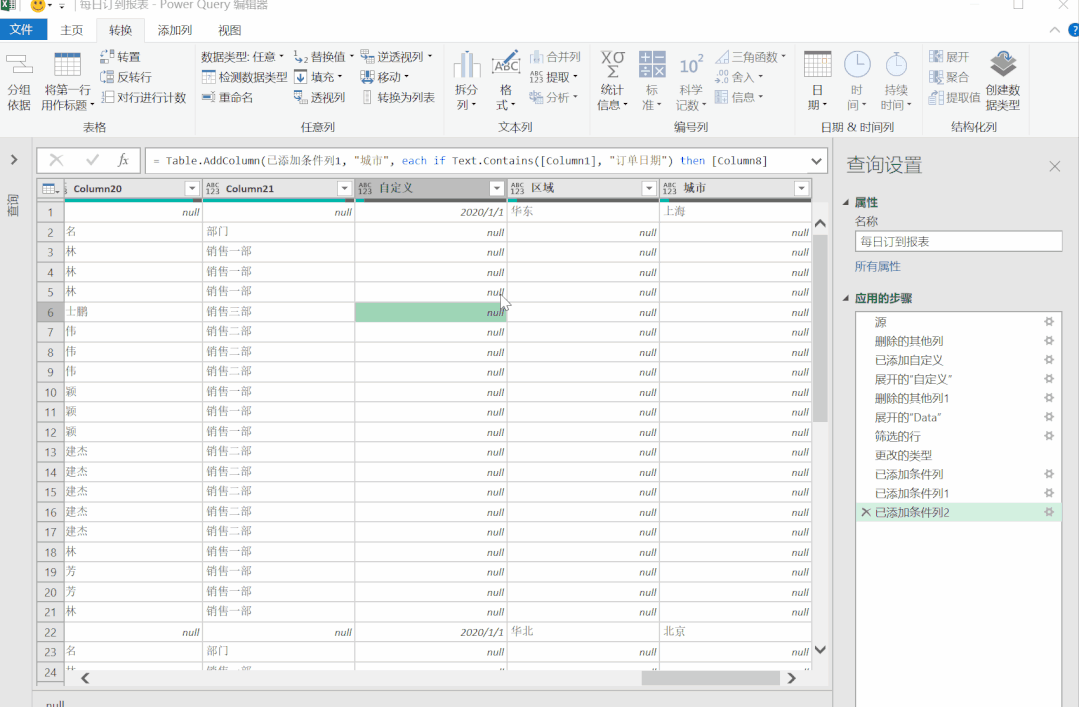
Task: Open Column20 filter dropdown
Action: (192, 189)
